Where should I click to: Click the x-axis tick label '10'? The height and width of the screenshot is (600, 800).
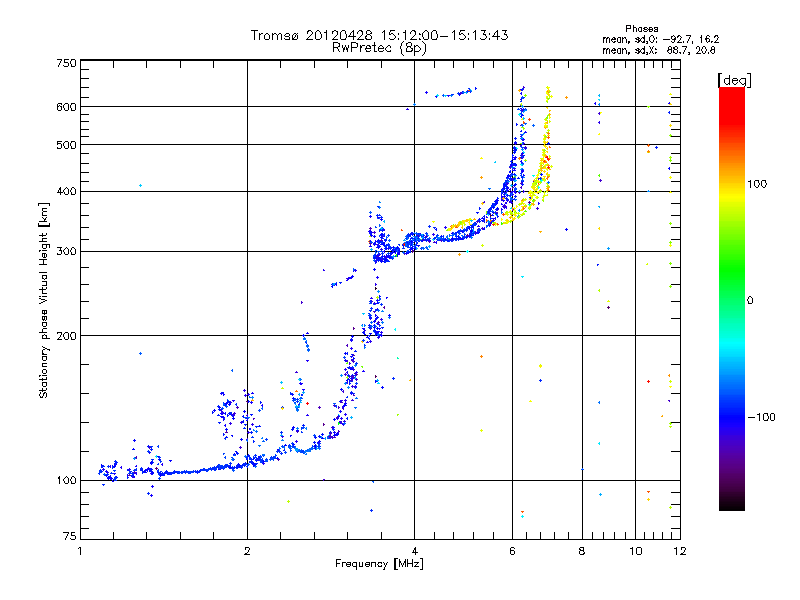(636, 551)
